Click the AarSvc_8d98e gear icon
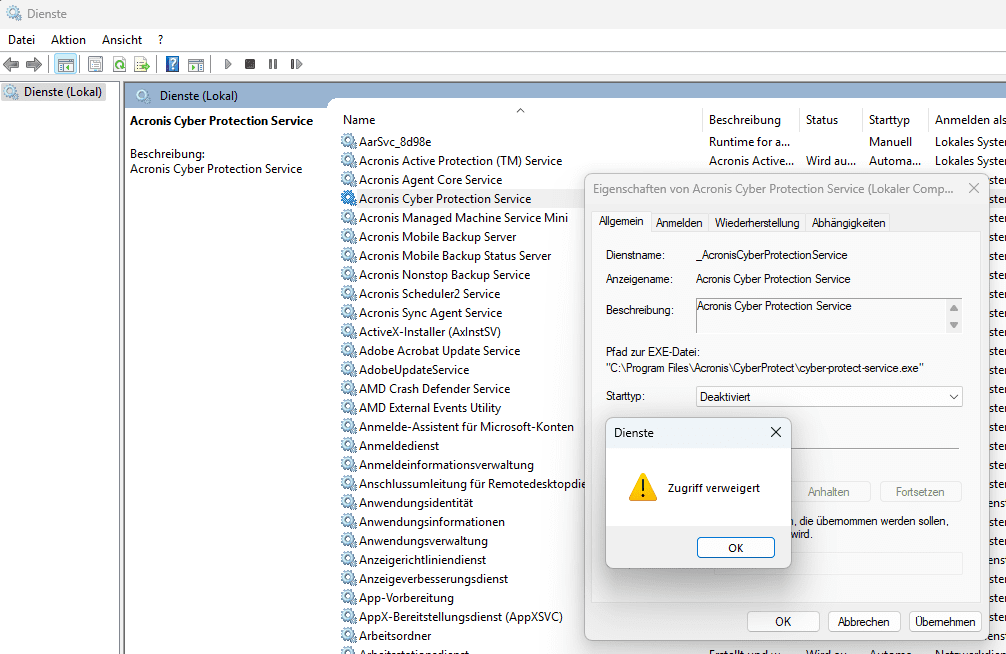 (x=348, y=141)
